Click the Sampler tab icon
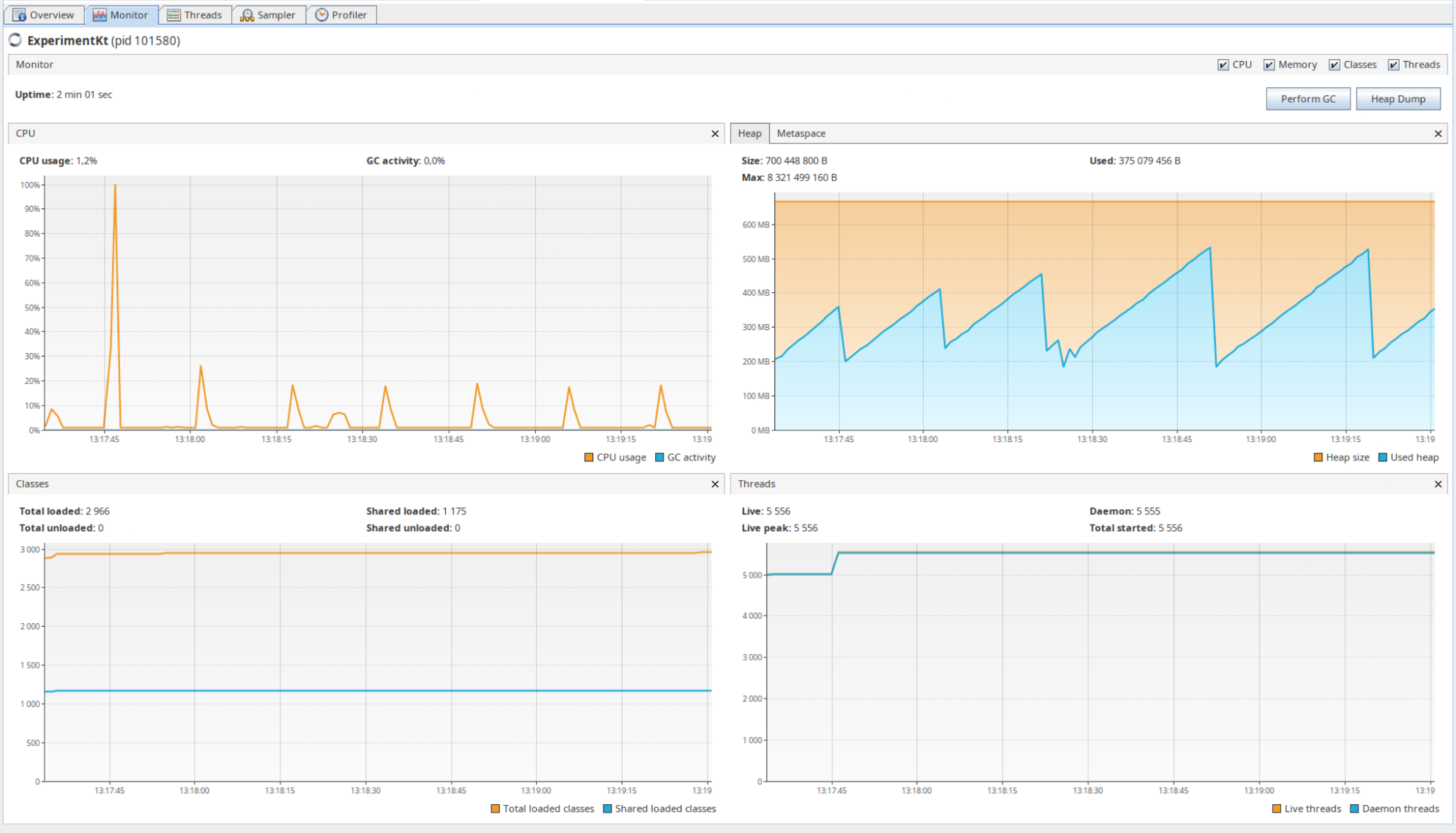 [248, 15]
